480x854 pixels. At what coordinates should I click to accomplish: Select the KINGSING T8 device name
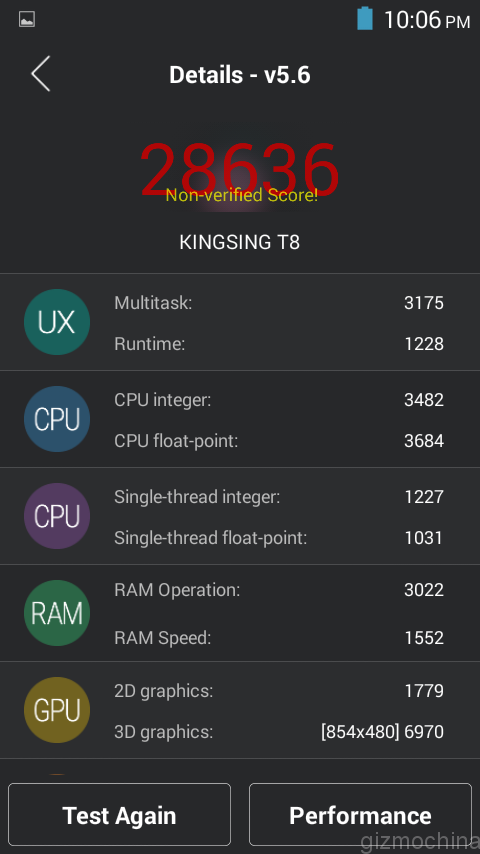point(240,242)
